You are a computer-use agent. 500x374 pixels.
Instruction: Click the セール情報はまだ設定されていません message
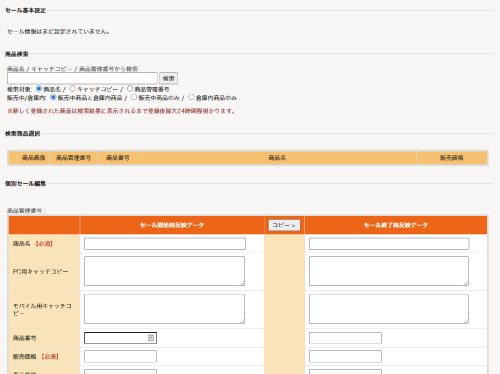[58, 32]
